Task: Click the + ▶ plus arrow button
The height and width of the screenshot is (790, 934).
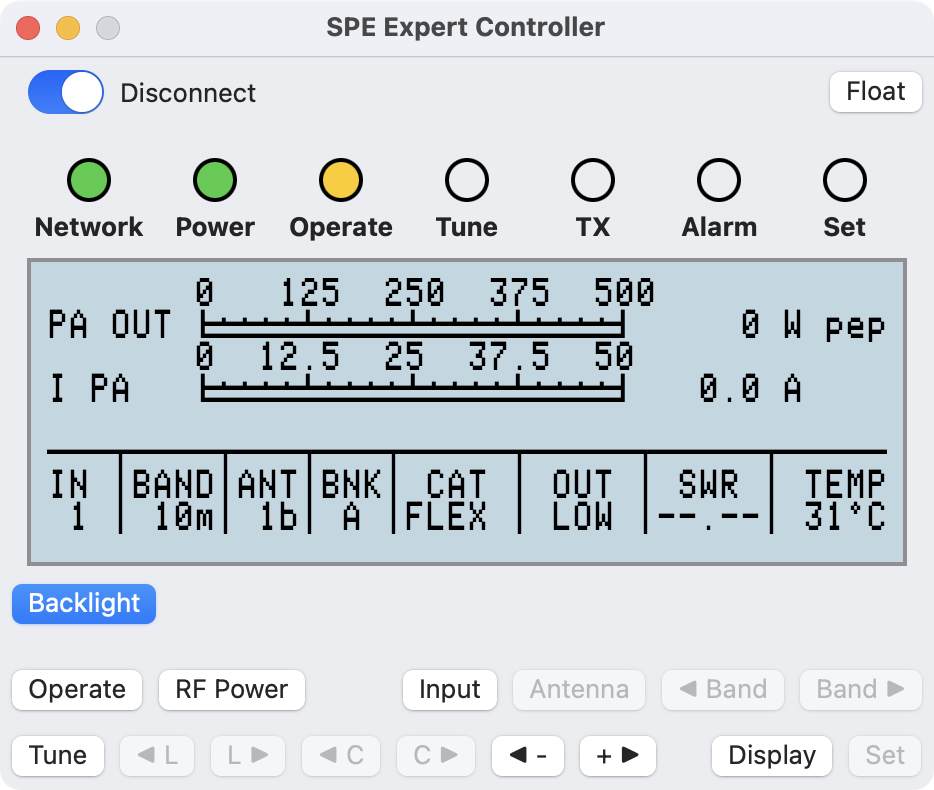Action: tap(618, 756)
